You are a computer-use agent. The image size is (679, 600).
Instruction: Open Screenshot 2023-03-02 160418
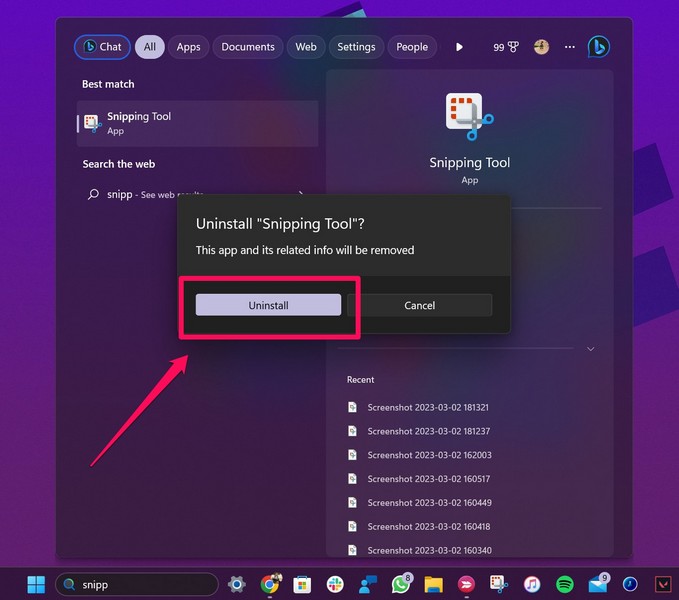(429, 526)
